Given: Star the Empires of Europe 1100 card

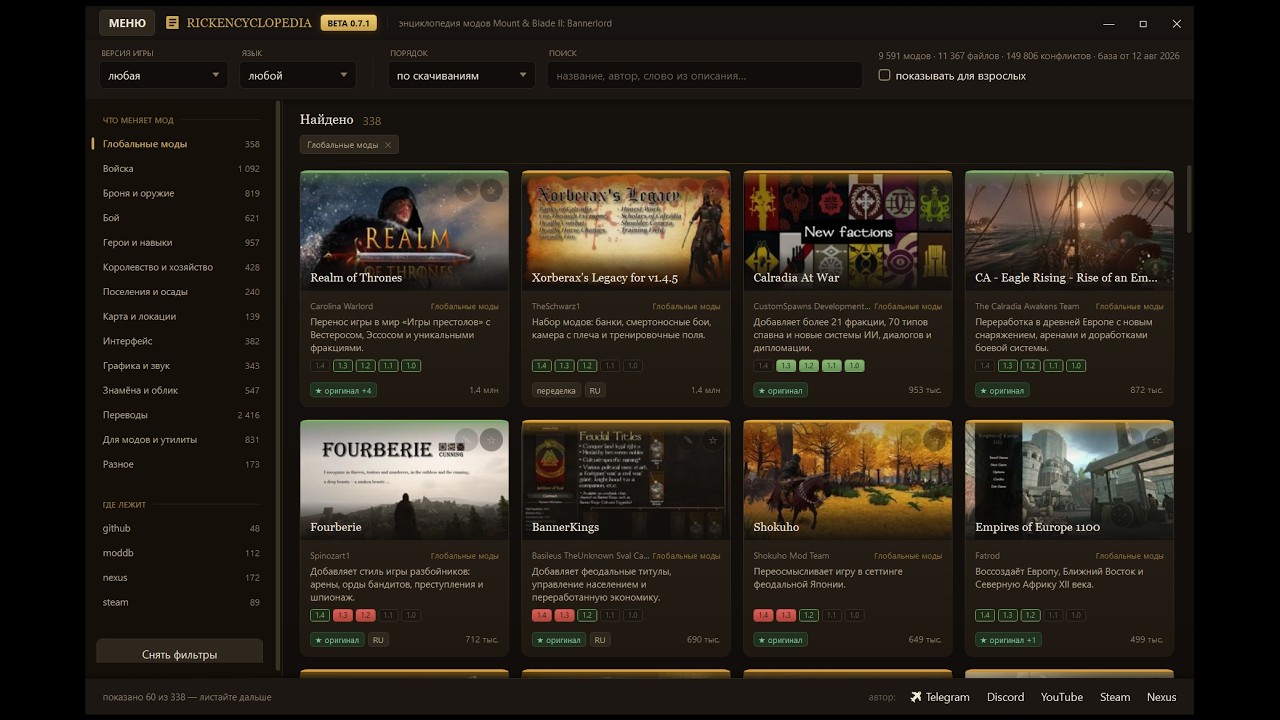Looking at the screenshot, I should (x=1156, y=439).
